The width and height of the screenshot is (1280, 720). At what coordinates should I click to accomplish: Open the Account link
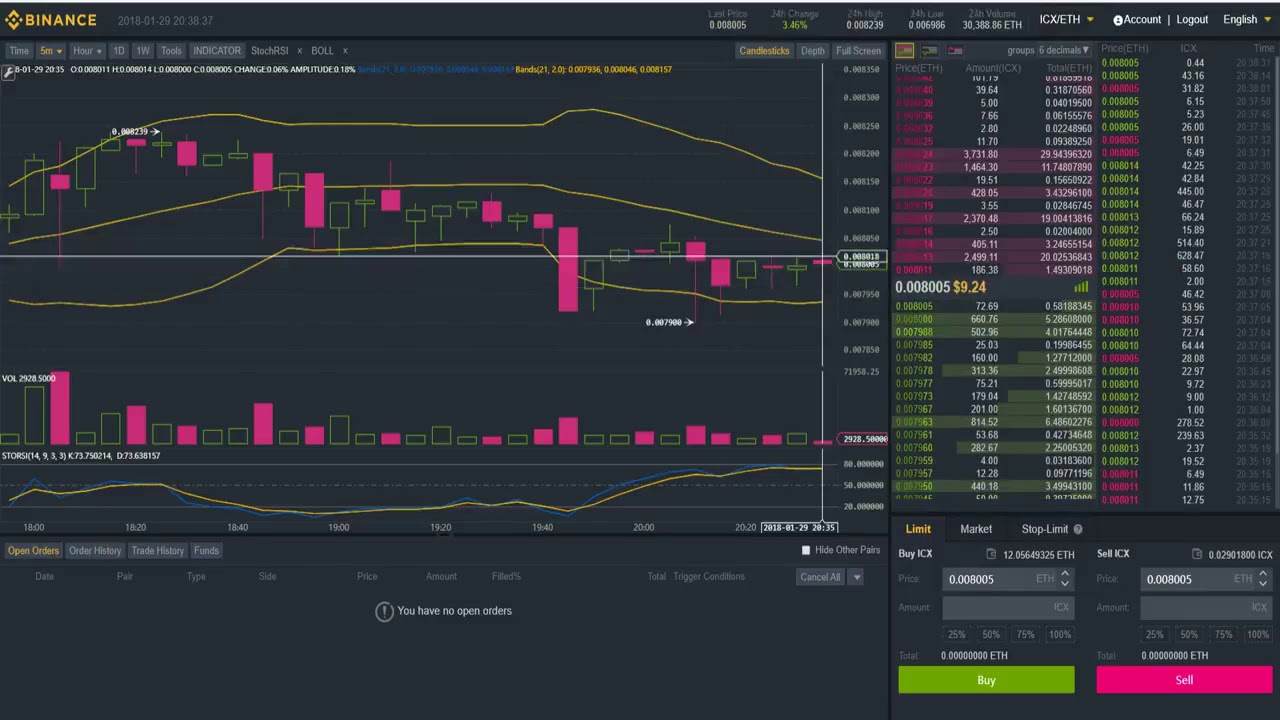coord(1142,20)
